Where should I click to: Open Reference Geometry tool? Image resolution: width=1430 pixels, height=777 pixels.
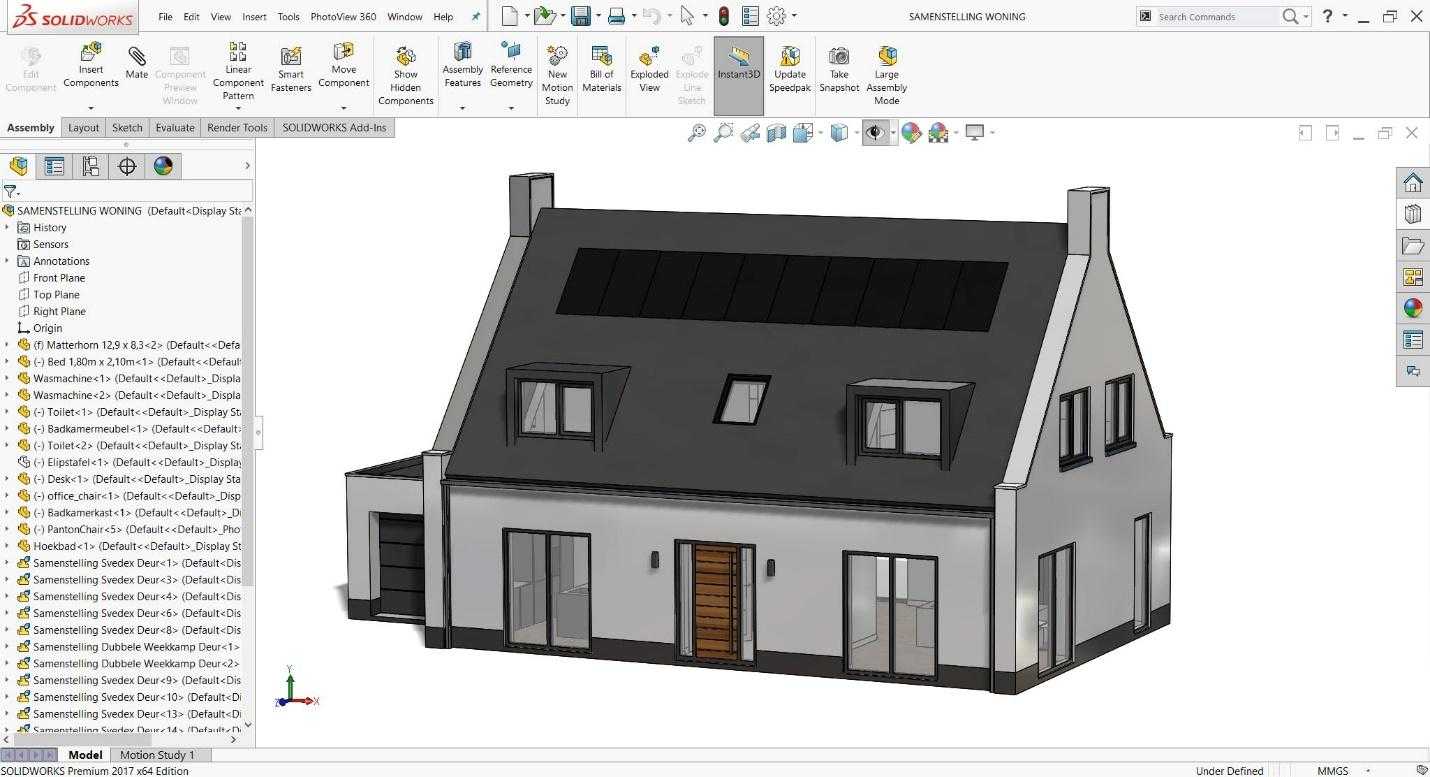511,66
